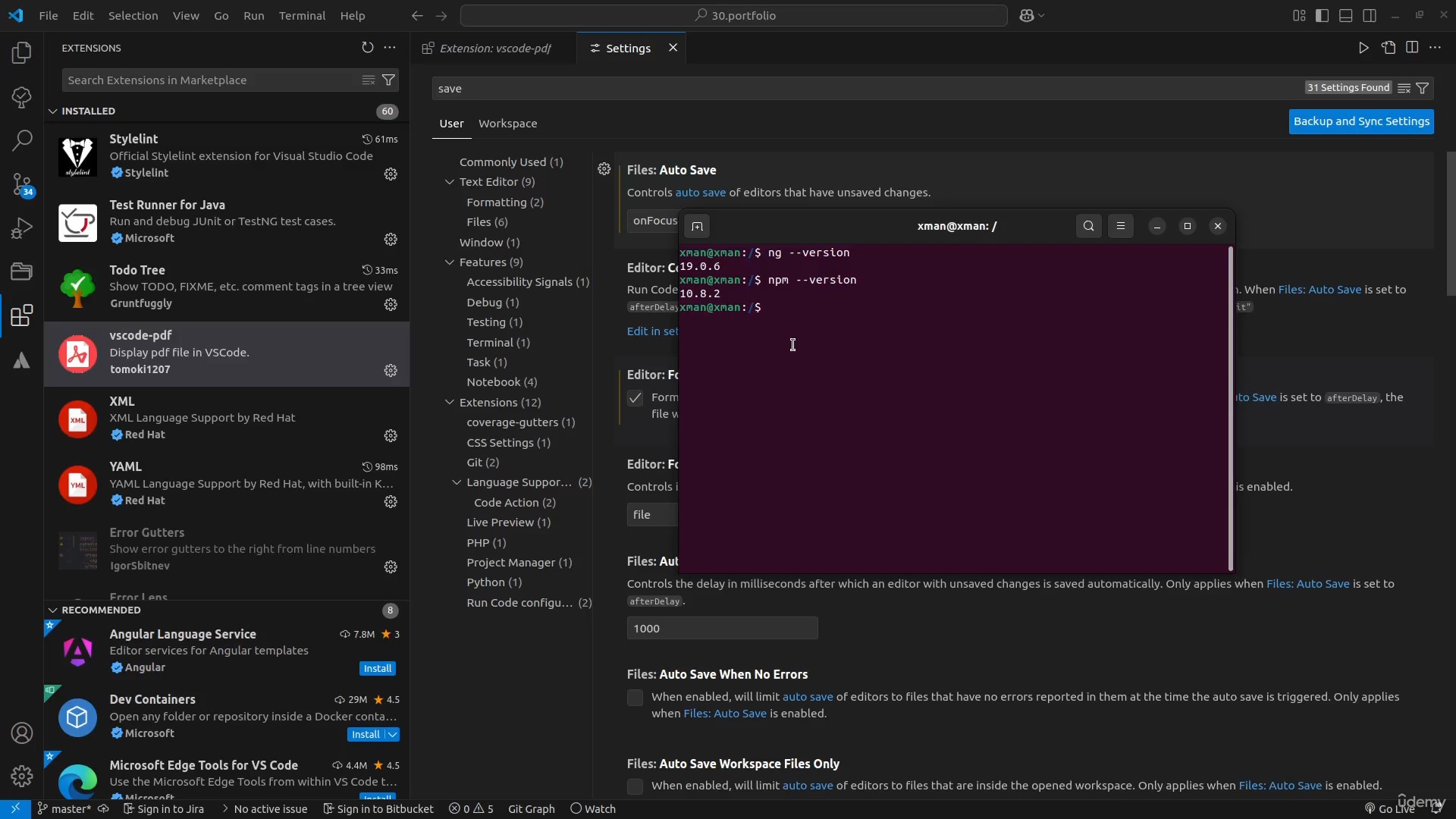Go back with navigation arrow
This screenshot has width=1456, height=819.
coord(417,15)
